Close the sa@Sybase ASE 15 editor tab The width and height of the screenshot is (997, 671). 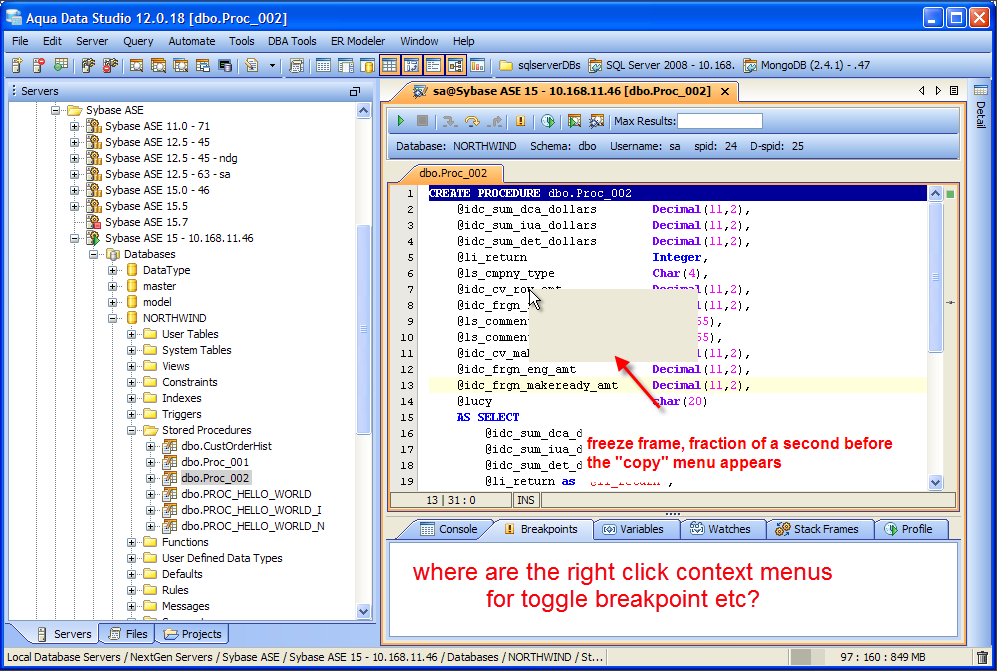point(725,92)
